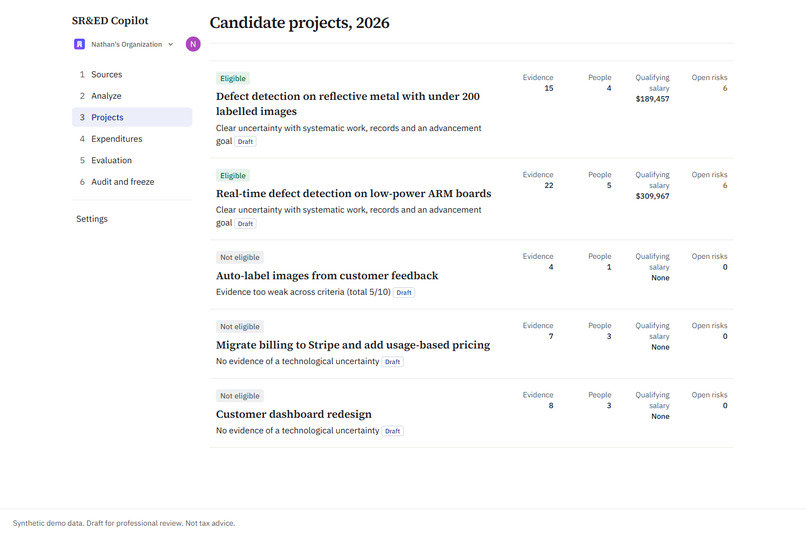This screenshot has height=537, width=806.
Task: Click qualifying salary $309,967
Action: tap(652, 196)
